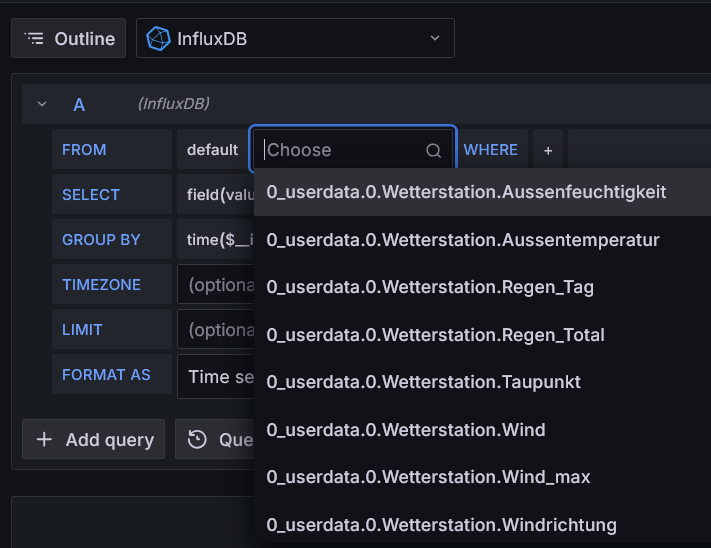Click the FORMAT AS label
Screen dimensions: 711x548
tap(106, 375)
